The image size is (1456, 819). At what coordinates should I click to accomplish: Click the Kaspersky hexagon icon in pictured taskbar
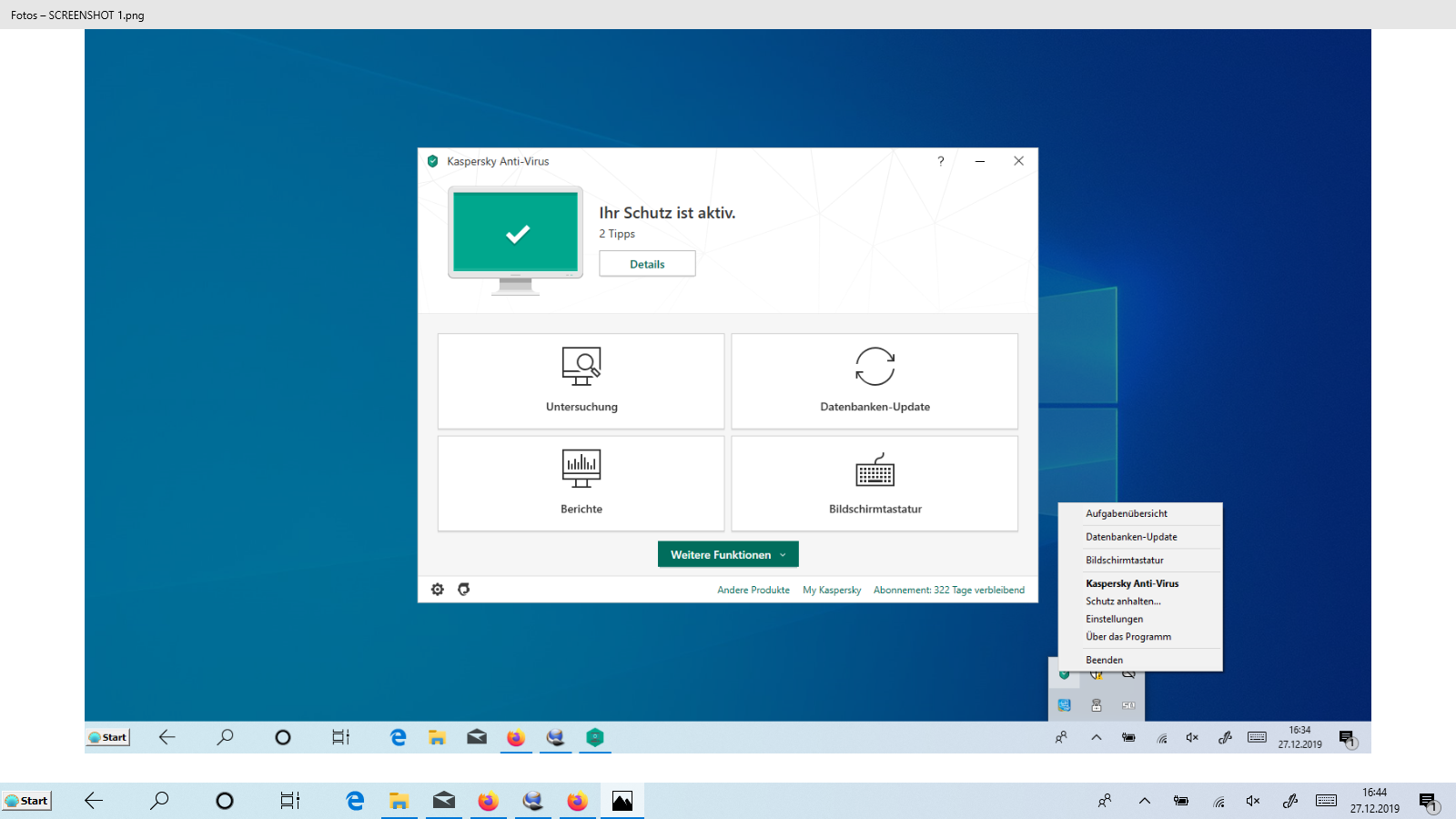[x=595, y=737]
